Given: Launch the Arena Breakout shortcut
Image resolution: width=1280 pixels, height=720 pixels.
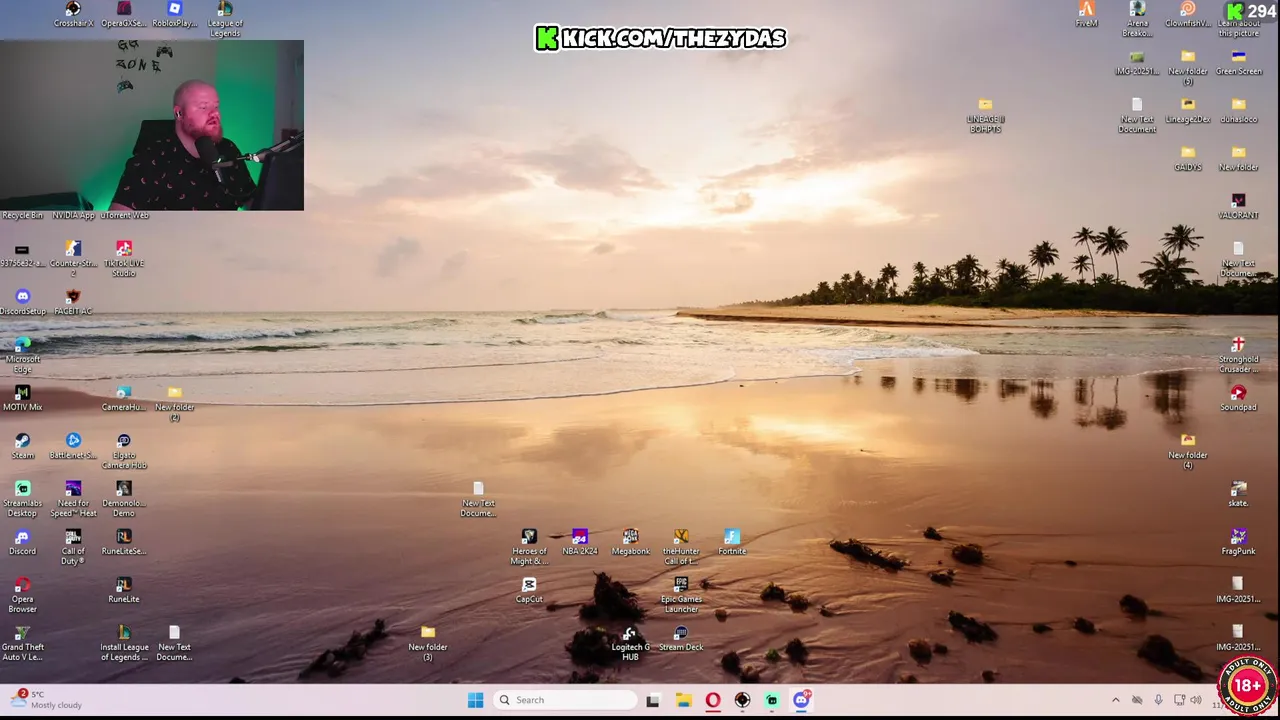Looking at the screenshot, I should [1137, 19].
